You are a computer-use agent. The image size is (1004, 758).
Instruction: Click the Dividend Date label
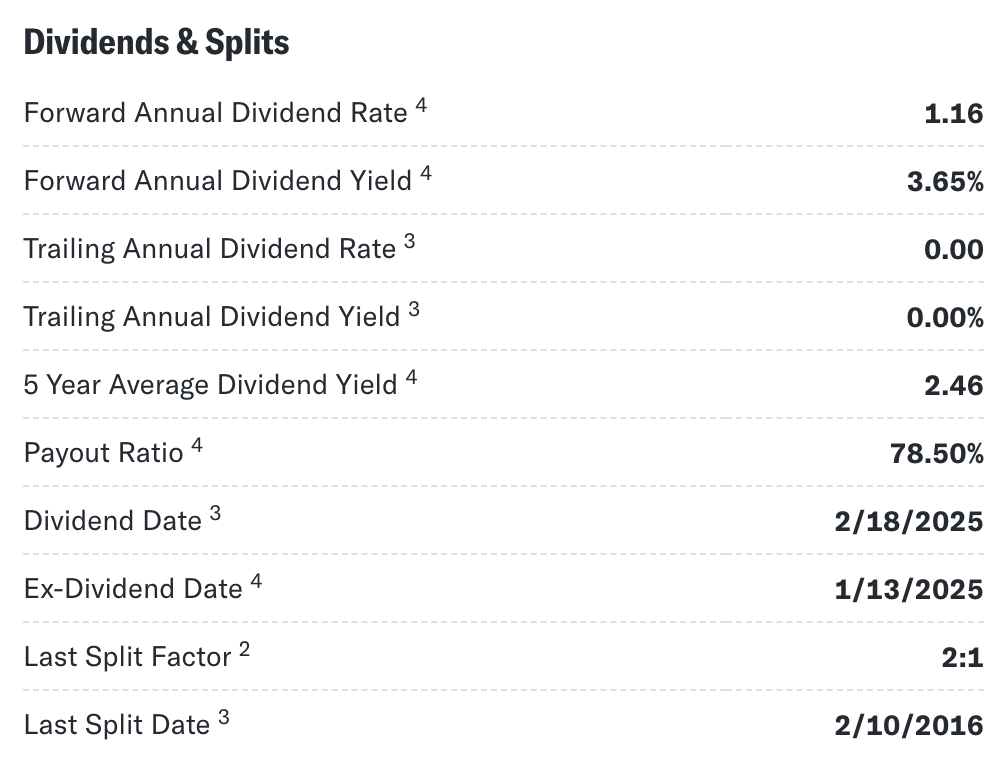tap(113, 520)
